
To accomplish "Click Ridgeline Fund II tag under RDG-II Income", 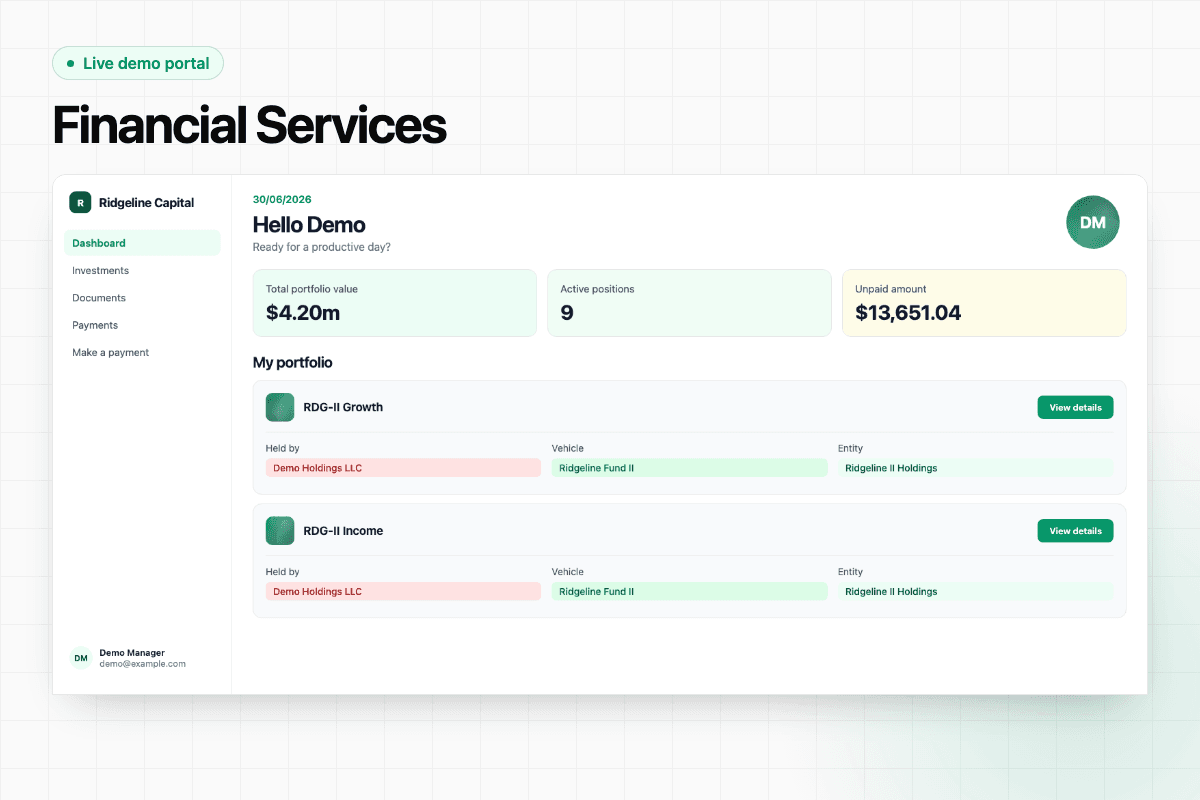I will pos(689,592).
